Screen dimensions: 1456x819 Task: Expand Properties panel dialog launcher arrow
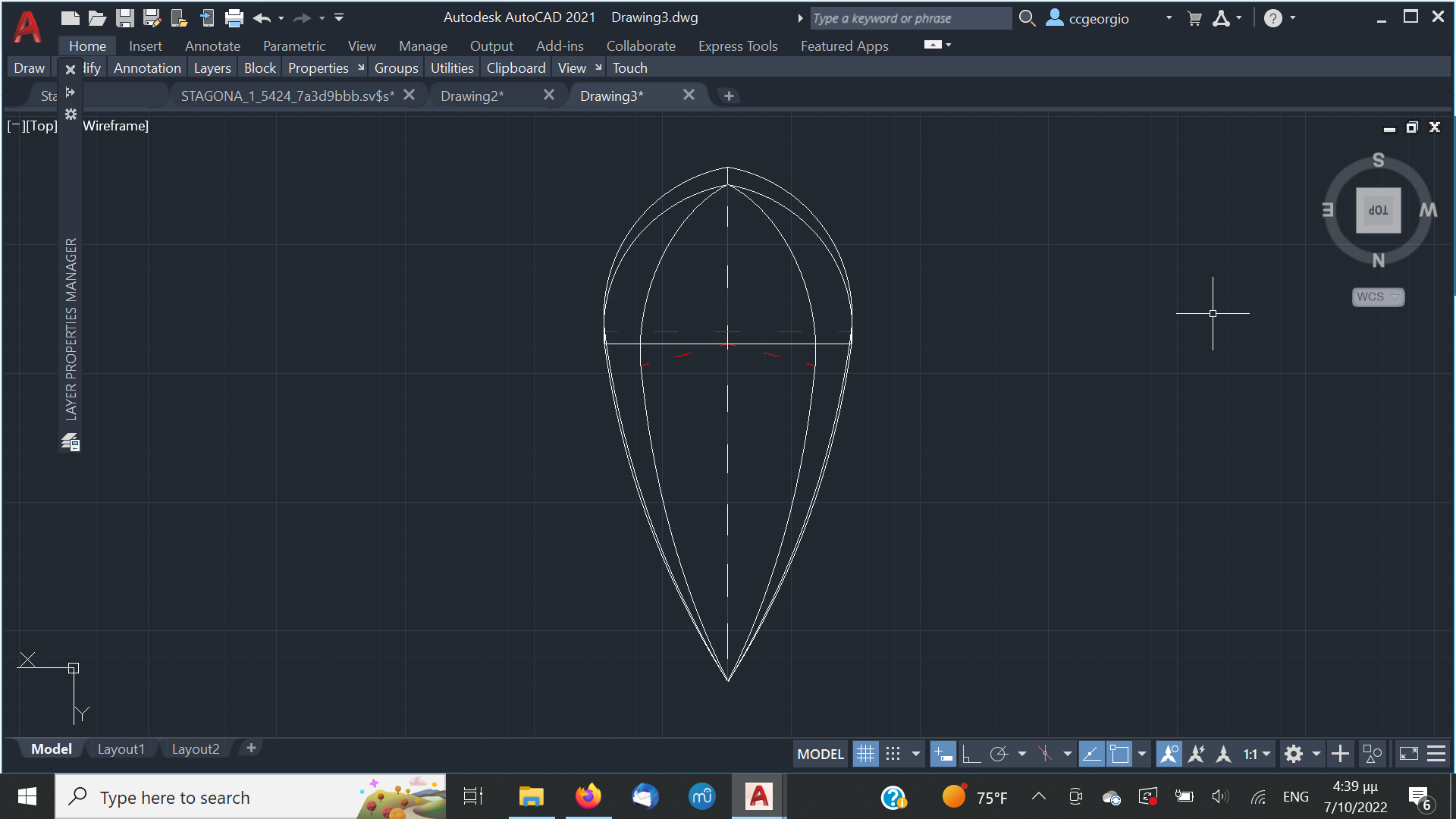[361, 67]
